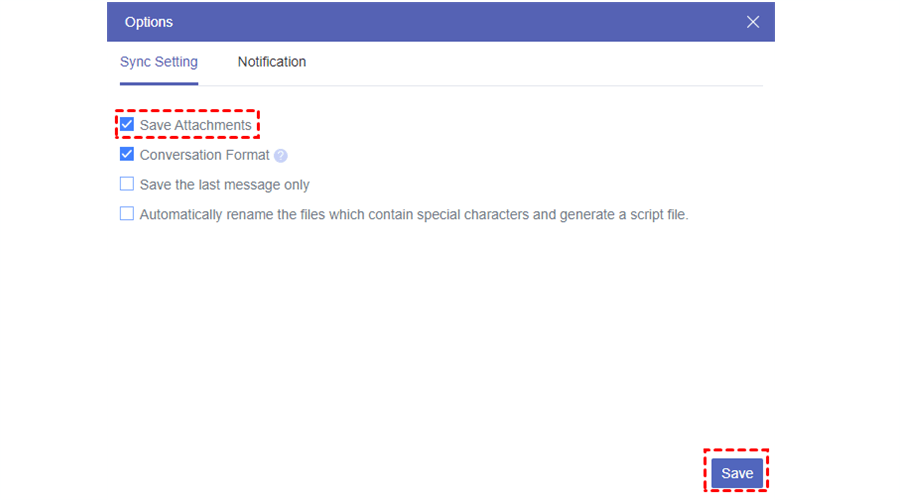Viewport: 900px width, 500px height.
Task: Click the "Options" title text
Action: pyautogui.click(x=149, y=22)
